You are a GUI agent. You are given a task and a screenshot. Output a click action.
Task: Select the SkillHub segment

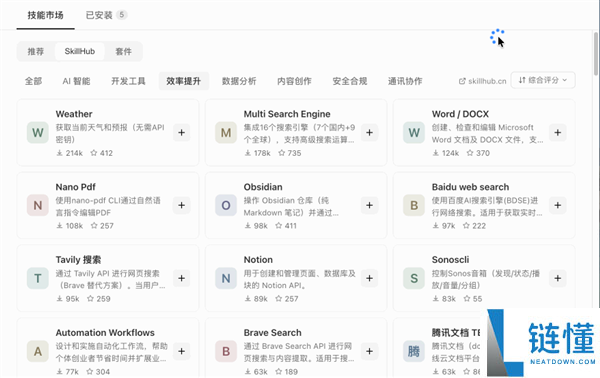pyautogui.click(x=80, y=51)
